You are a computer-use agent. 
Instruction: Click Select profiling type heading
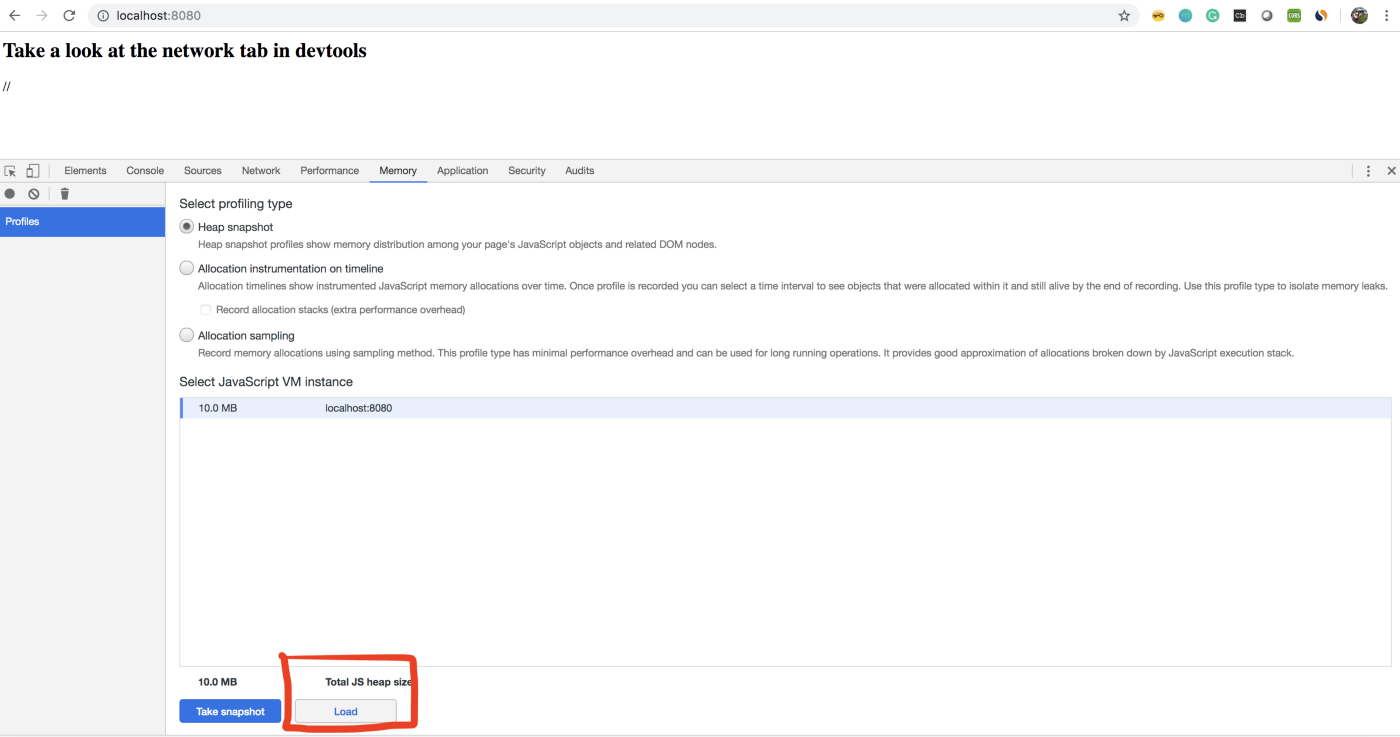click(x=236, y=203)
